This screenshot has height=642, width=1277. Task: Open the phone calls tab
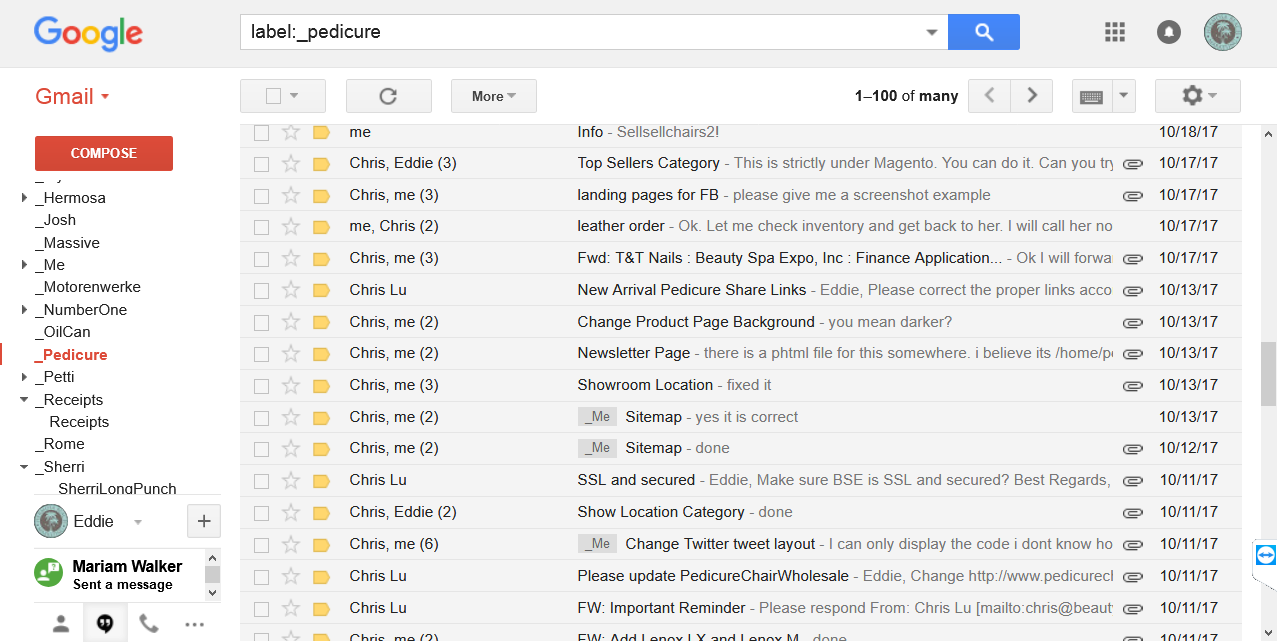pos(149,624)
